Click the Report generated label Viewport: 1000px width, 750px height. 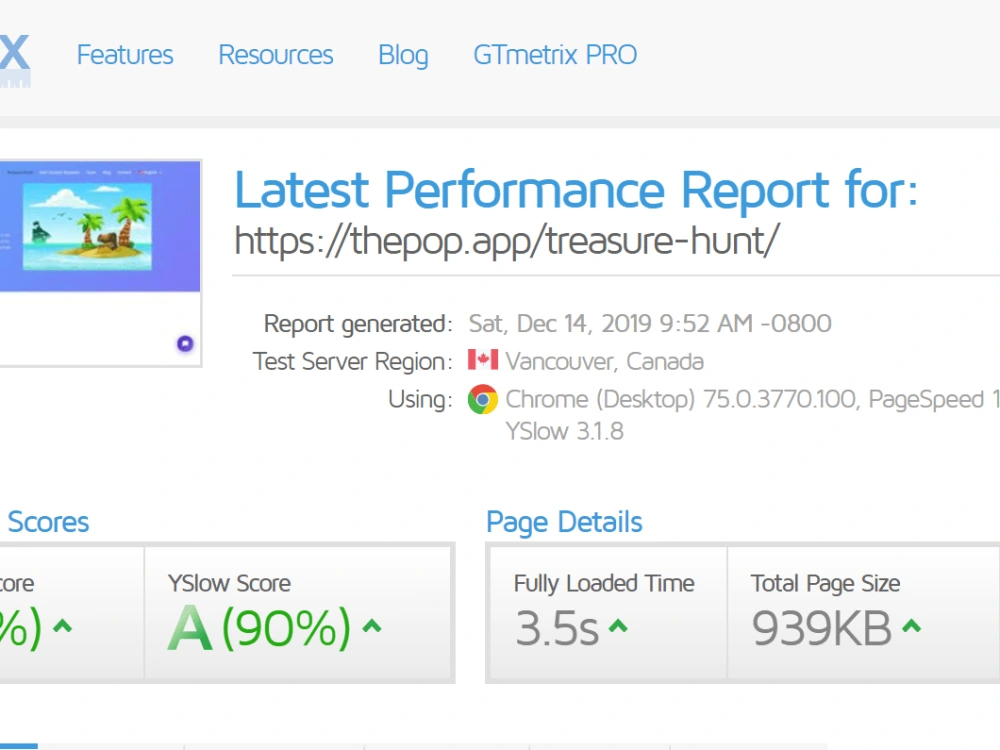[x=358, y=324]
